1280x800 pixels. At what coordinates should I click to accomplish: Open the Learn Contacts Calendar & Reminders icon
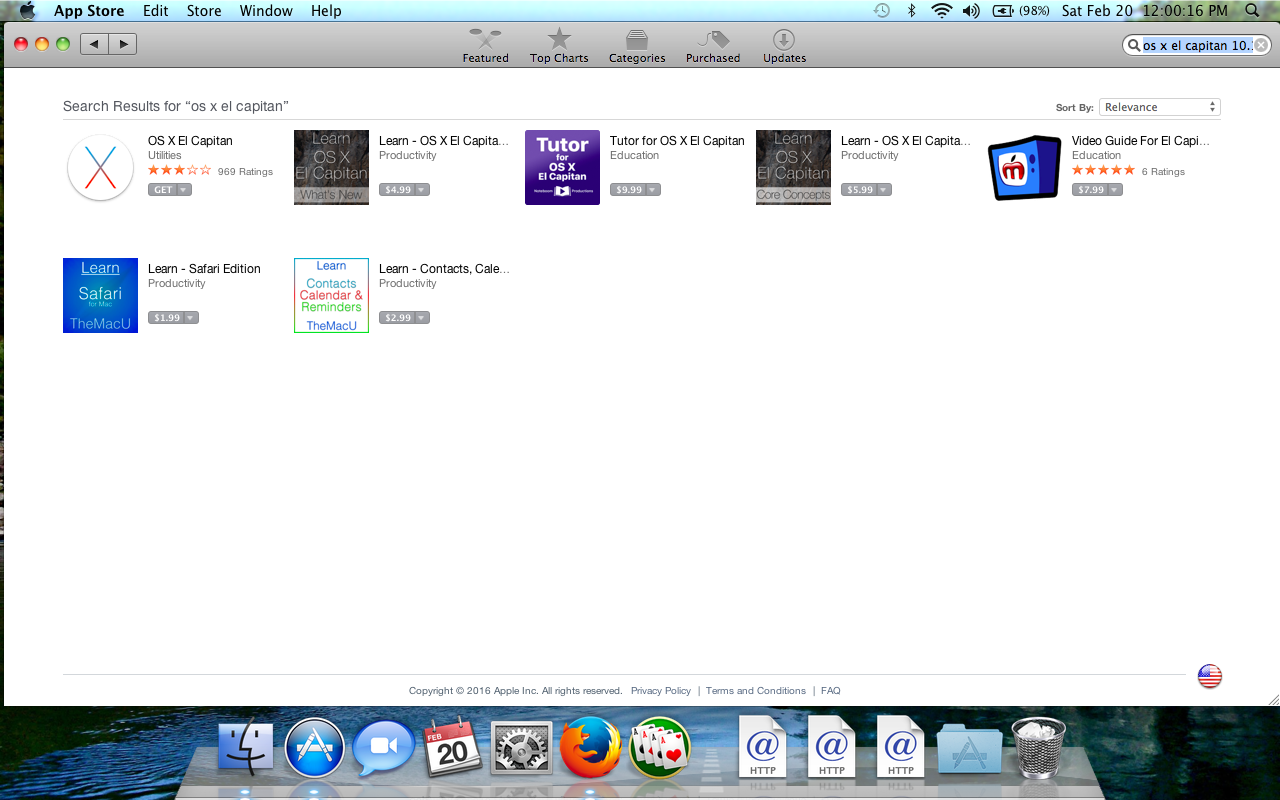pos(331,295)
